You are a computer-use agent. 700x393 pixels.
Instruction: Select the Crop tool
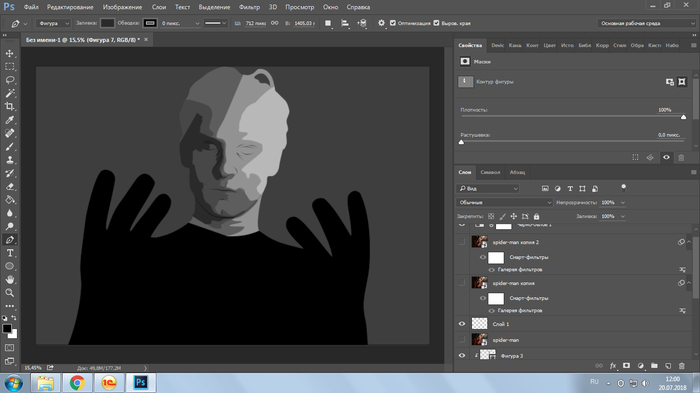click(x=9, y=107)
